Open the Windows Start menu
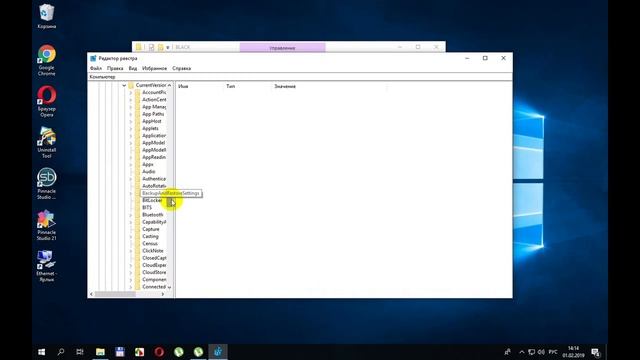640x360 pixels. [41, 352]
